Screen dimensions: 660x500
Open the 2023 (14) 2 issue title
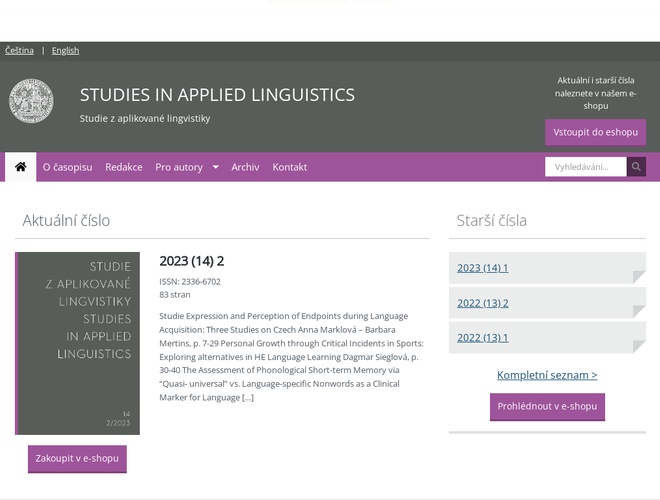tap(191, 261)
